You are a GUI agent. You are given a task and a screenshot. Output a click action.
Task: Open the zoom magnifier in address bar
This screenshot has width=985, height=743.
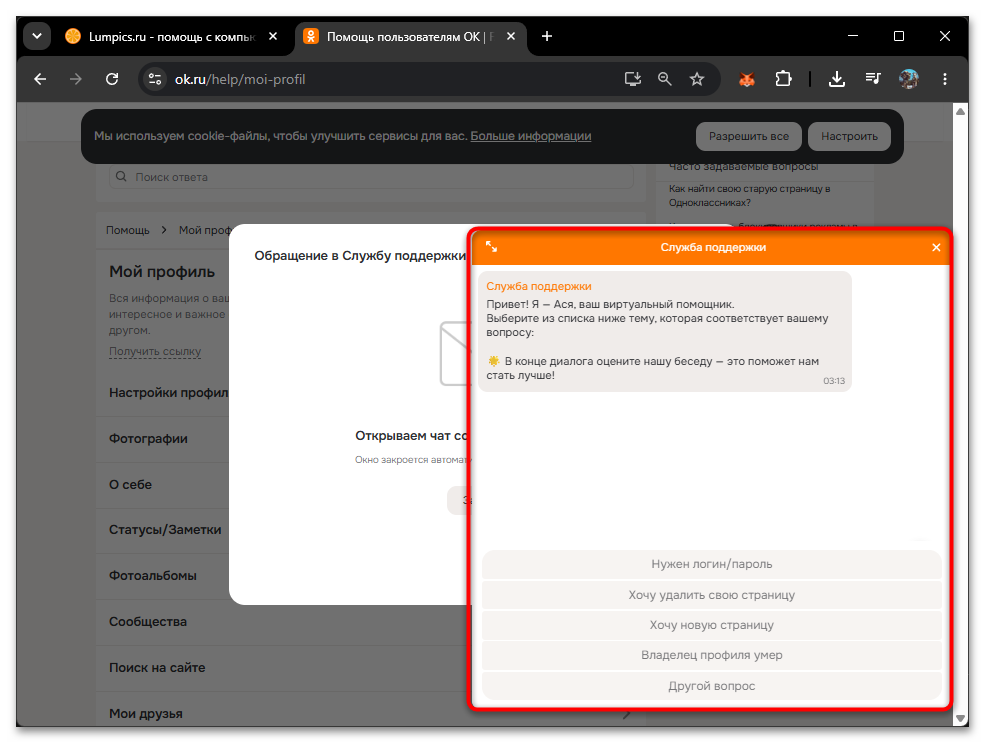pyautogui.click(x=665, y=79)
